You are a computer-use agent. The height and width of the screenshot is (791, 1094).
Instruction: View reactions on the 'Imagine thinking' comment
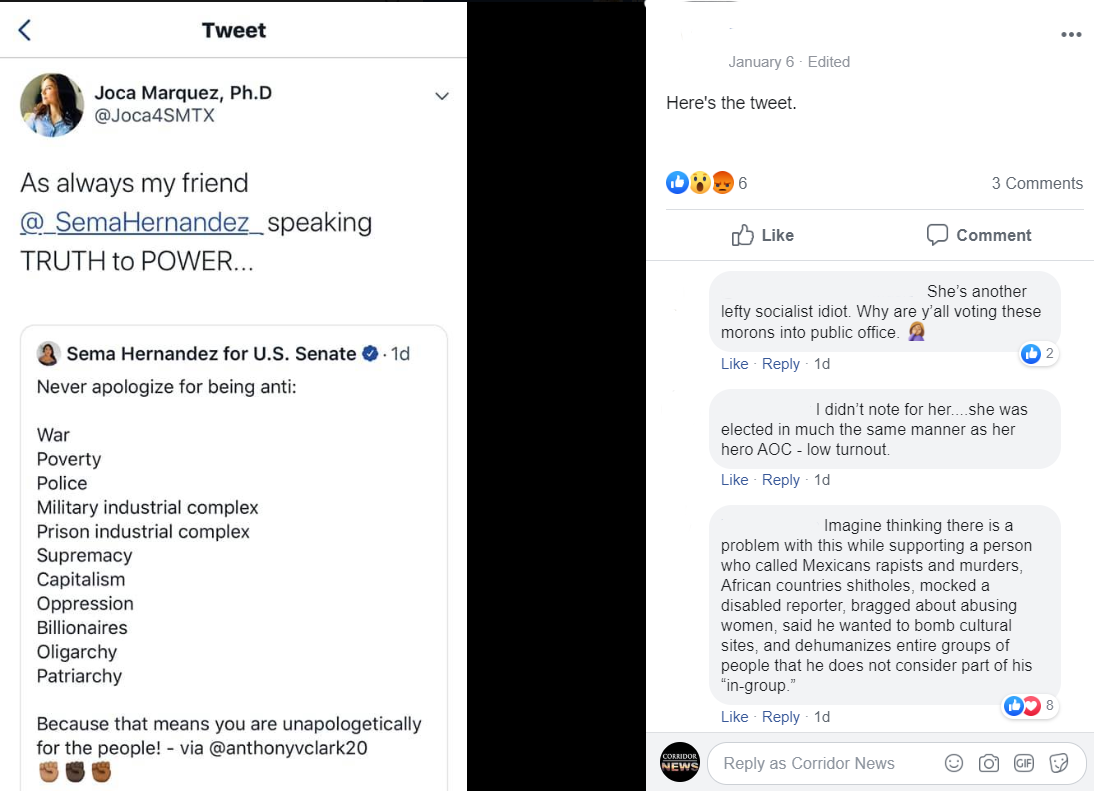(x=1028, y=706)
